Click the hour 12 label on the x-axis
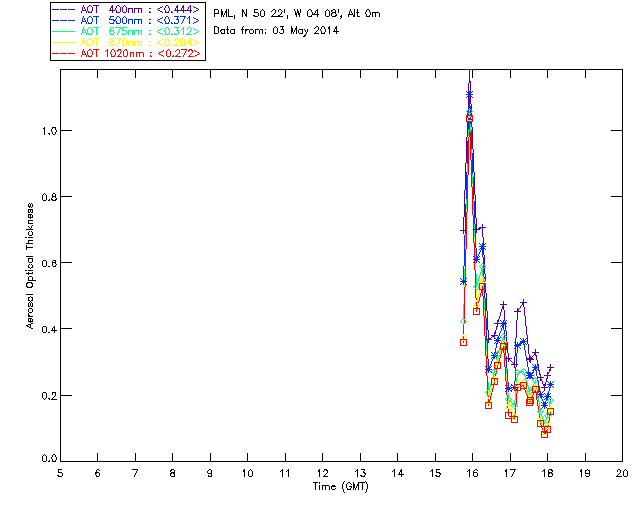This screenshot has height=512, width=640. (x=322, y=473)
